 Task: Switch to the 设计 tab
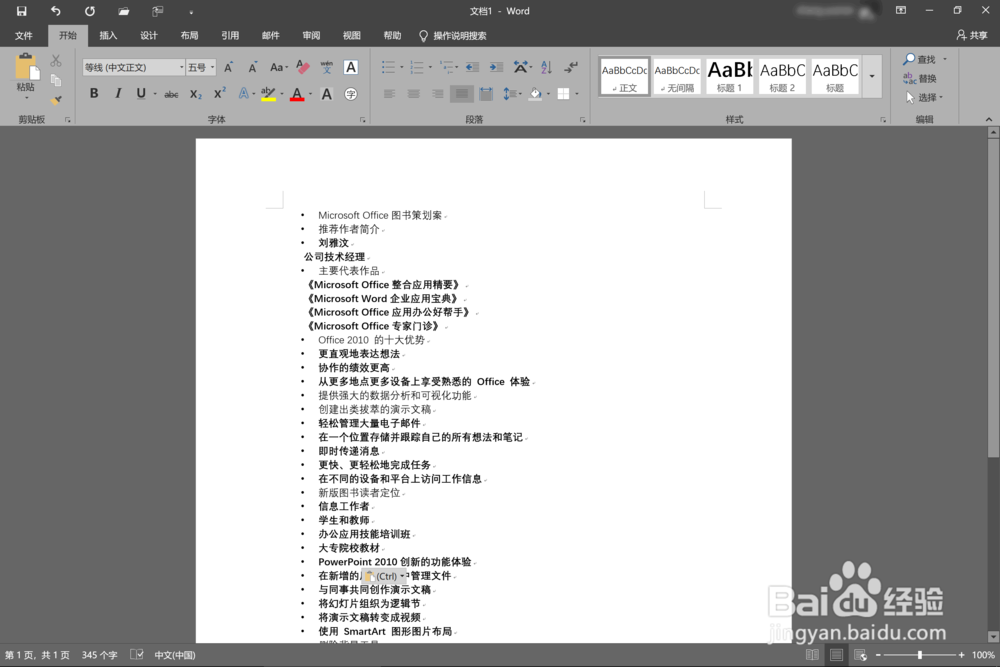coord(149,36)
